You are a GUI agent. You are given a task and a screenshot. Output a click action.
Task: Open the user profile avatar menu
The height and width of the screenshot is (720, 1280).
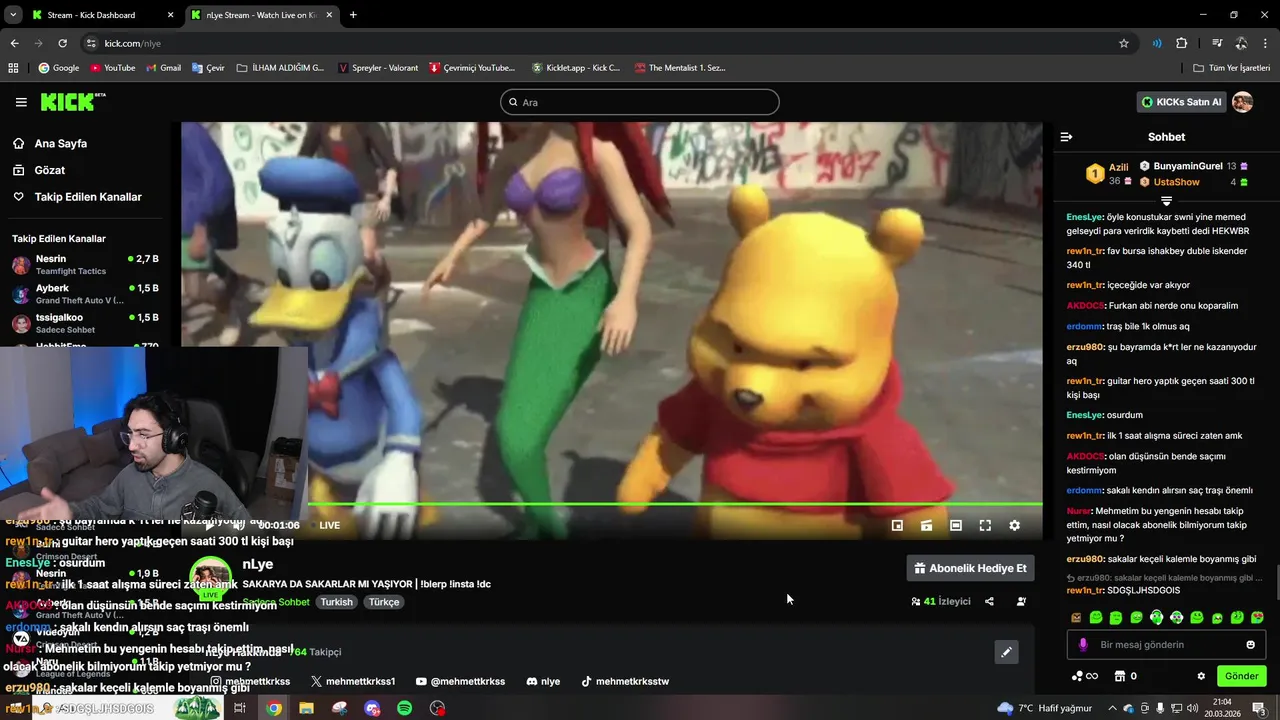coord(1243,102)
